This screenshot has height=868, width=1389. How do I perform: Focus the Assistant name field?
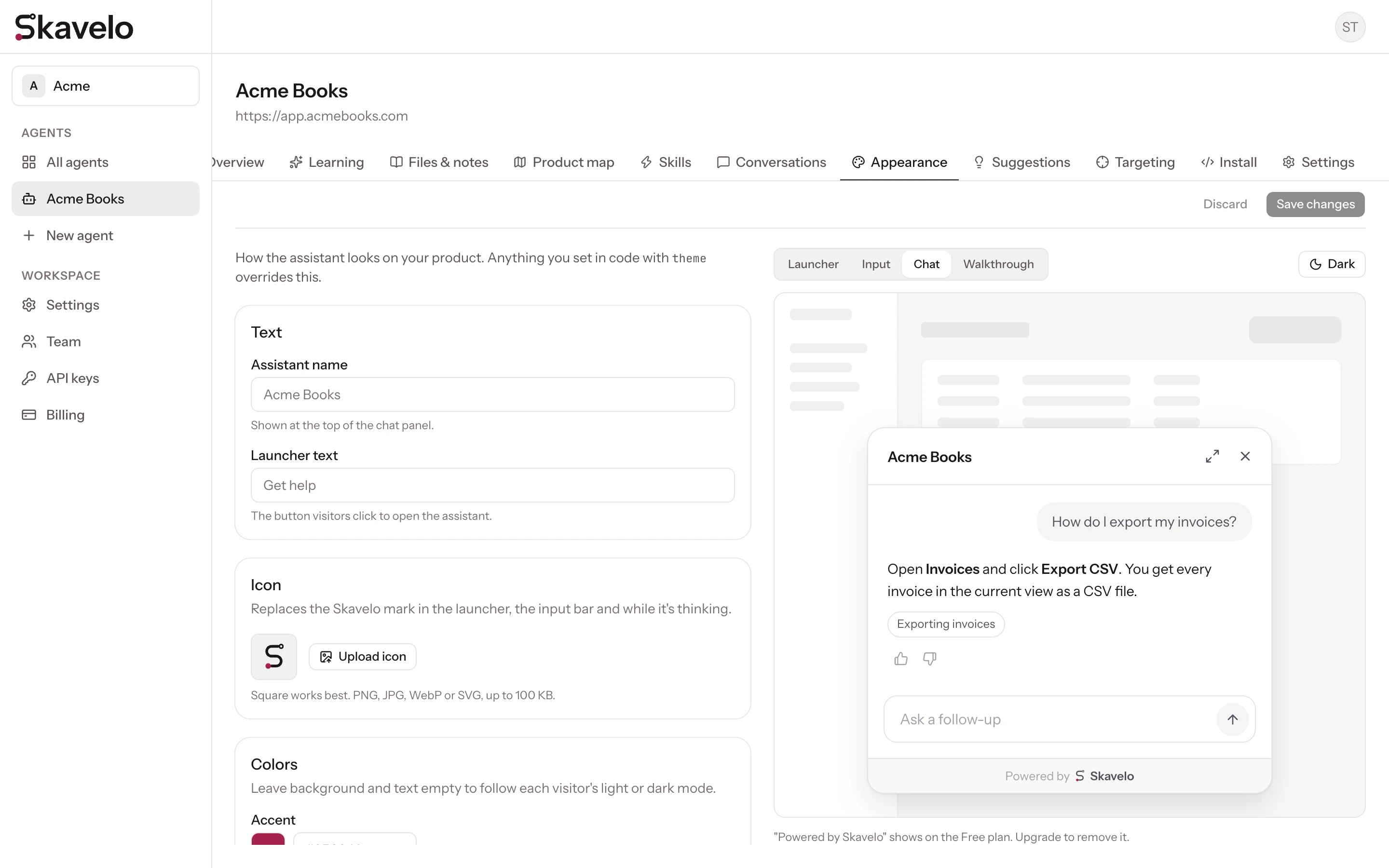pyautogui.click(x=492, y=394)
